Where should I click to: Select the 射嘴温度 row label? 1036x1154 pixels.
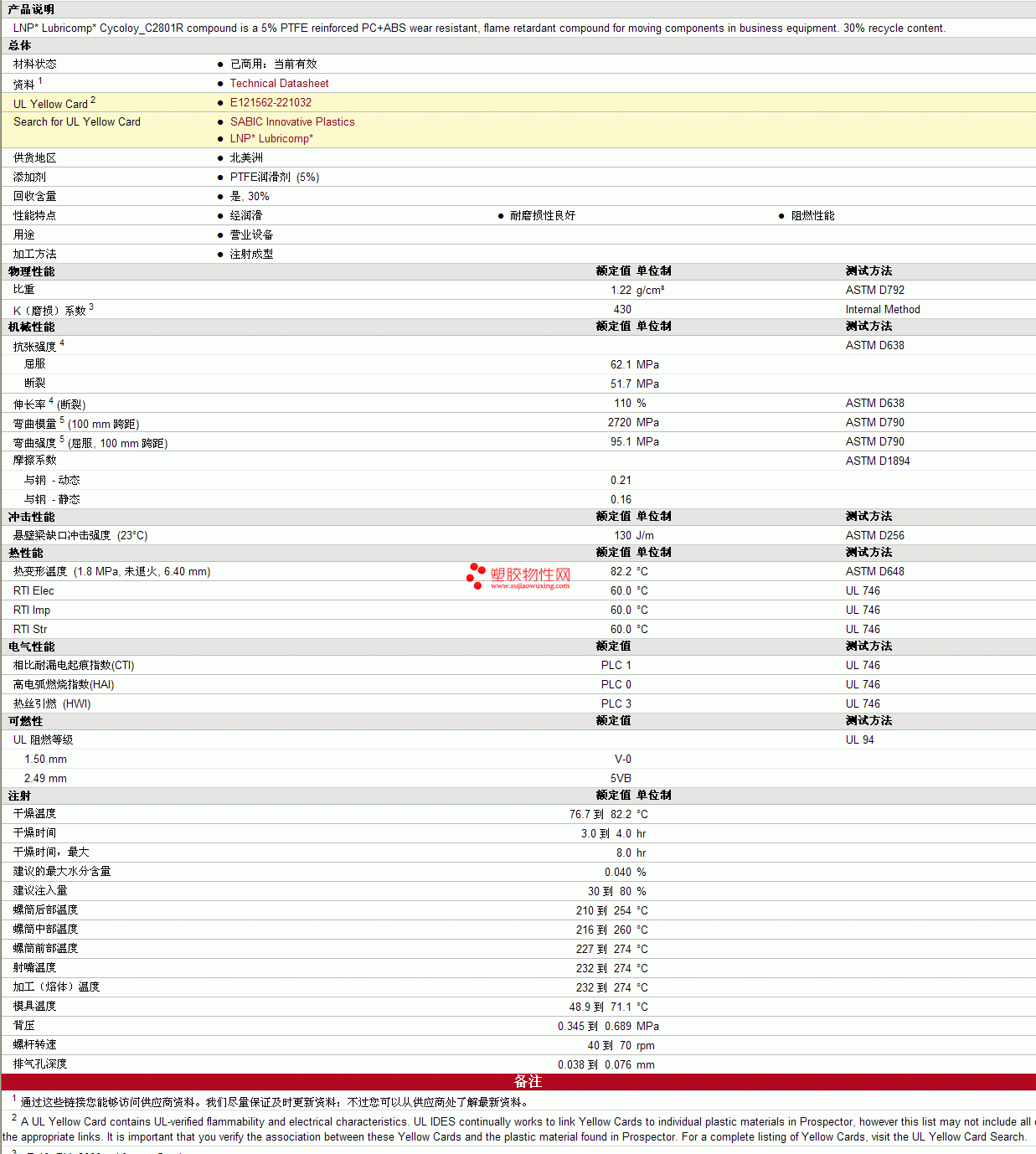click(x=35, y=968)
